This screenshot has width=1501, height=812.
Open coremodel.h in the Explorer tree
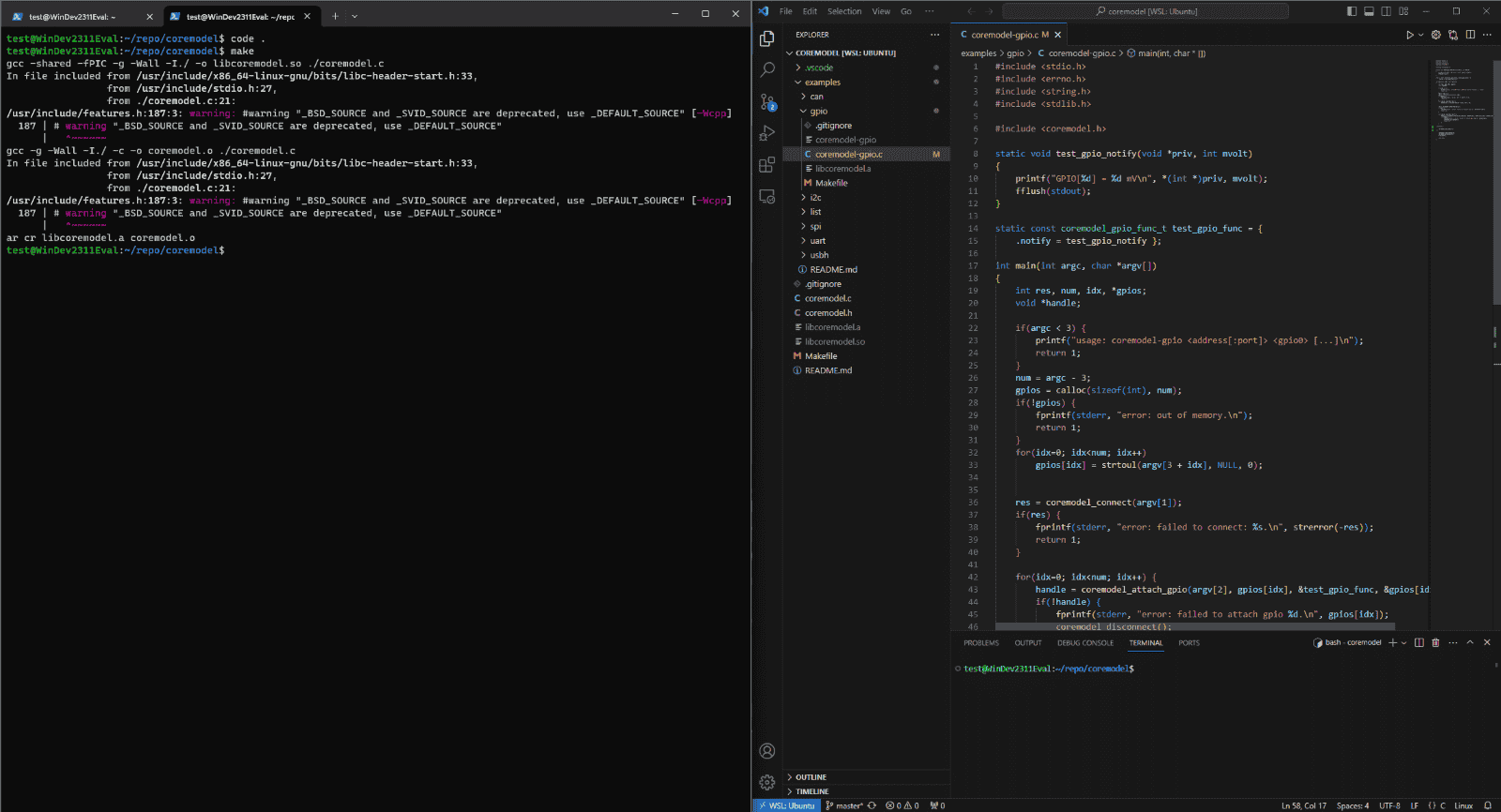[828, 313]
